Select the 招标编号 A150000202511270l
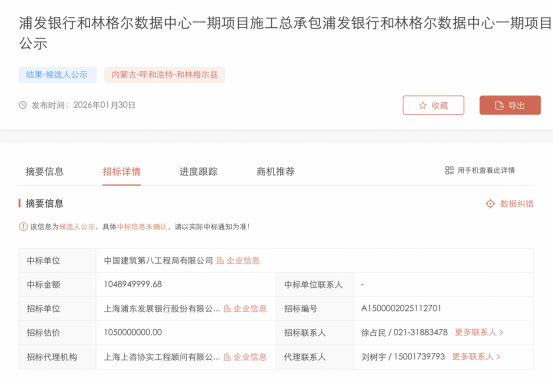The width and height of the screenshot is (553, 385). [x=401, y=308]
